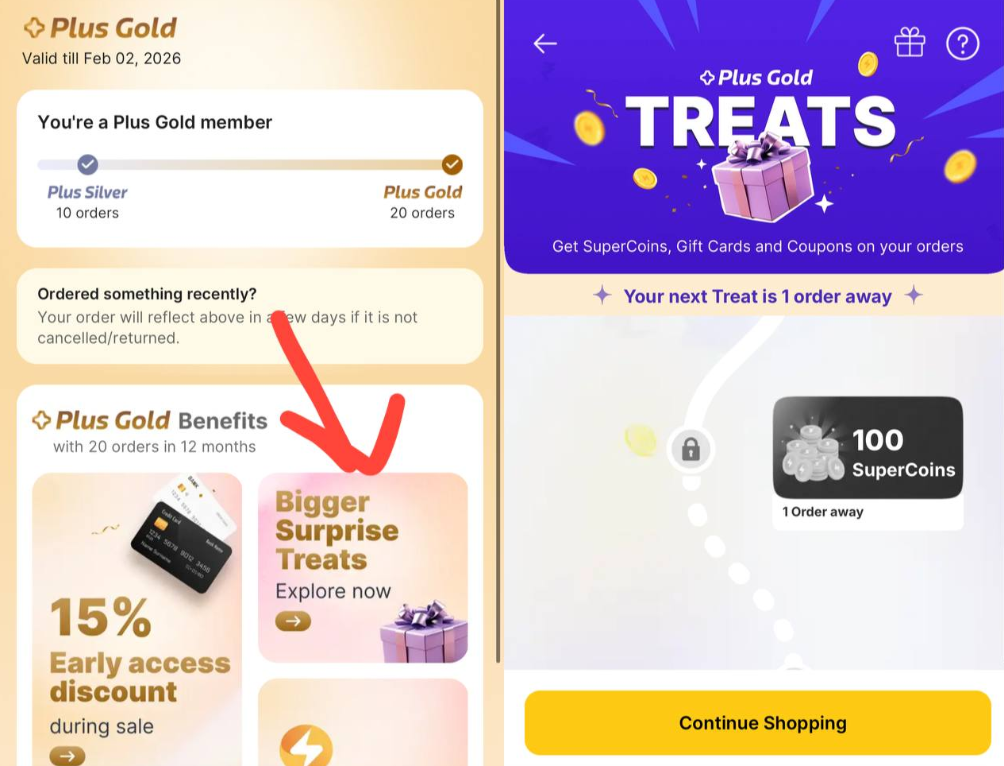Tap the arrow under Explore now
1004x766 pixels.
(x=293, y=621)
